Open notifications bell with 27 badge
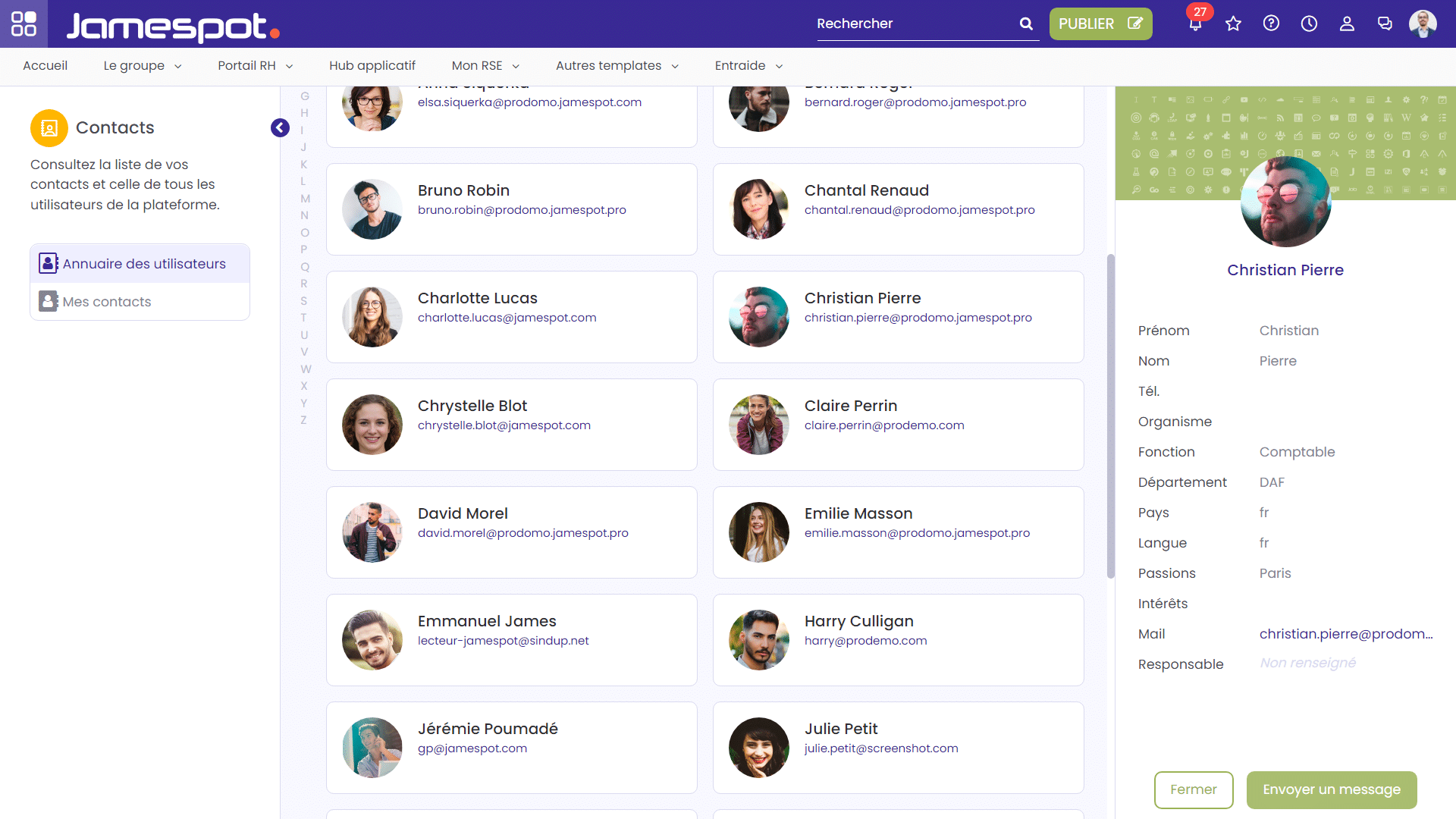Screen dimensions: 1456x819 click(x=1196, y=23)
